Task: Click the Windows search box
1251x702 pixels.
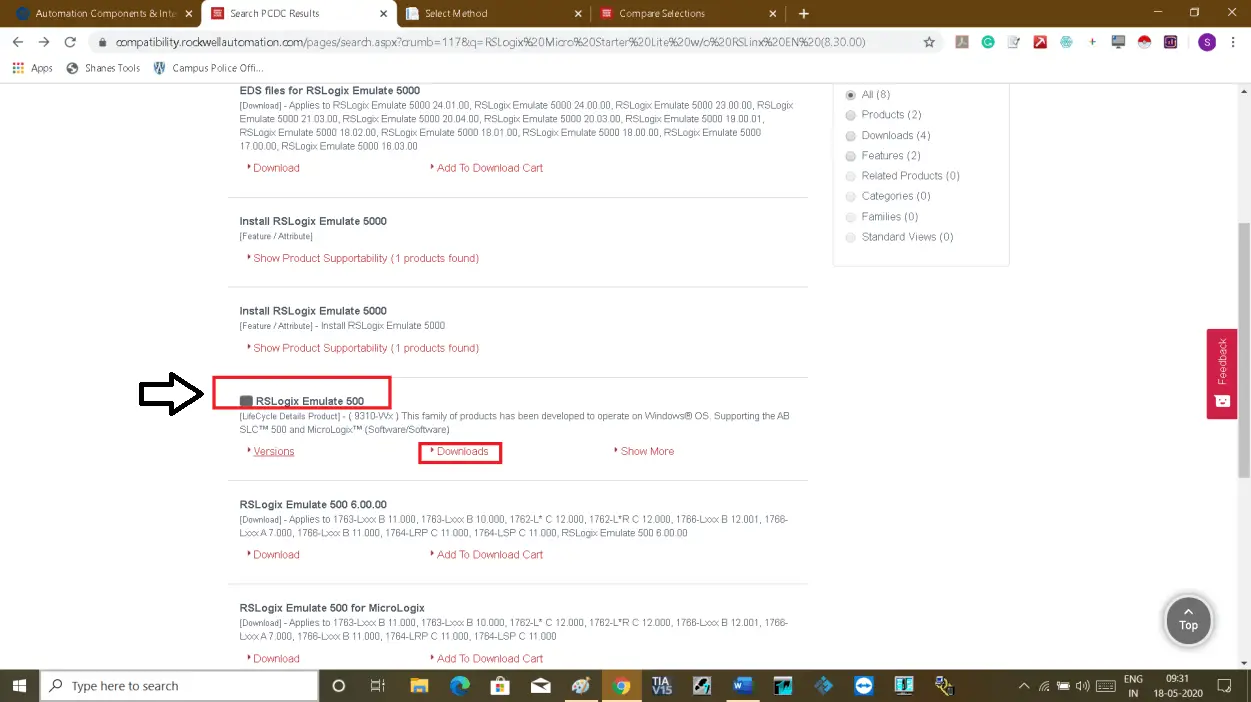Action: tap(179, 686)
